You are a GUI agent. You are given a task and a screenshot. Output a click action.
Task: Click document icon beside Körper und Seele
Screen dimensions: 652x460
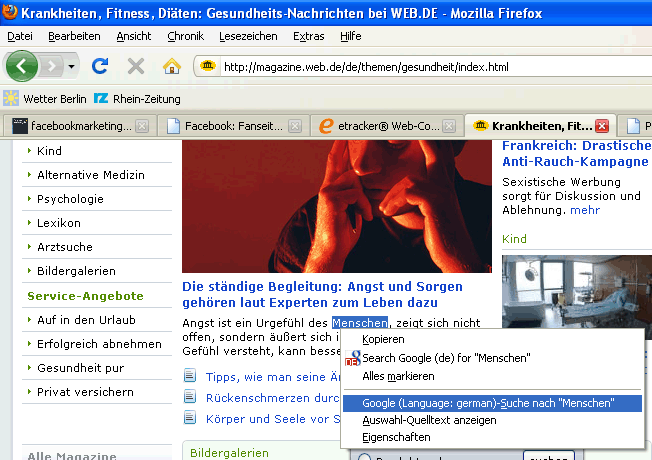[190, 417]
